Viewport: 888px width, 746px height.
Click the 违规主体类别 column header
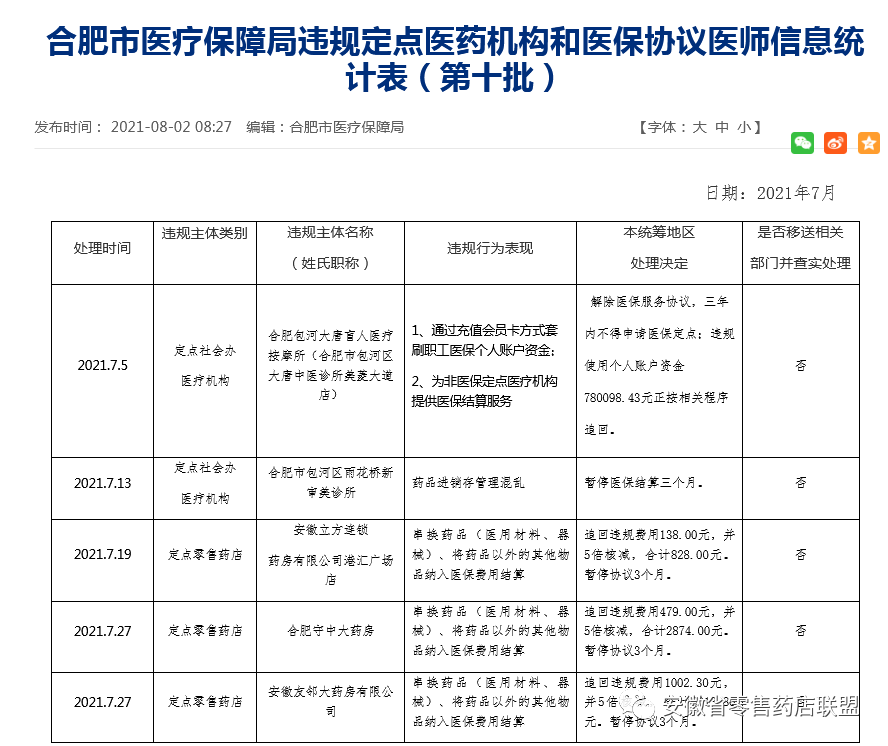tap(204, 233)
